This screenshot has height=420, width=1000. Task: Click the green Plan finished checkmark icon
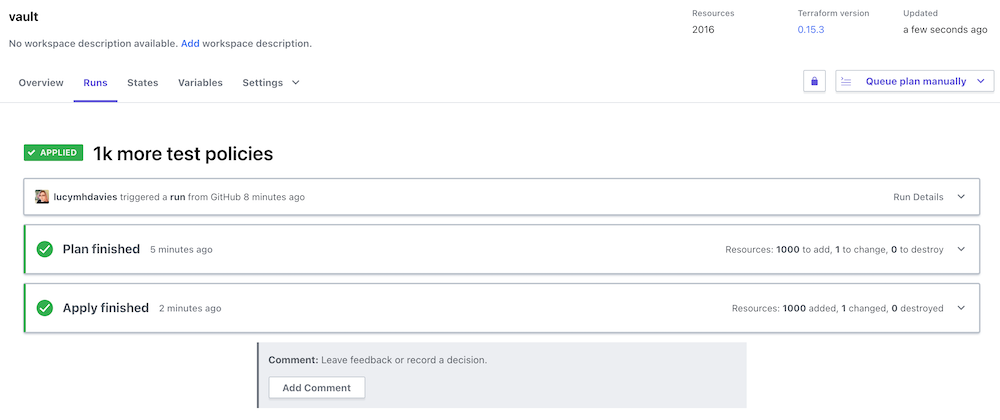44,249
